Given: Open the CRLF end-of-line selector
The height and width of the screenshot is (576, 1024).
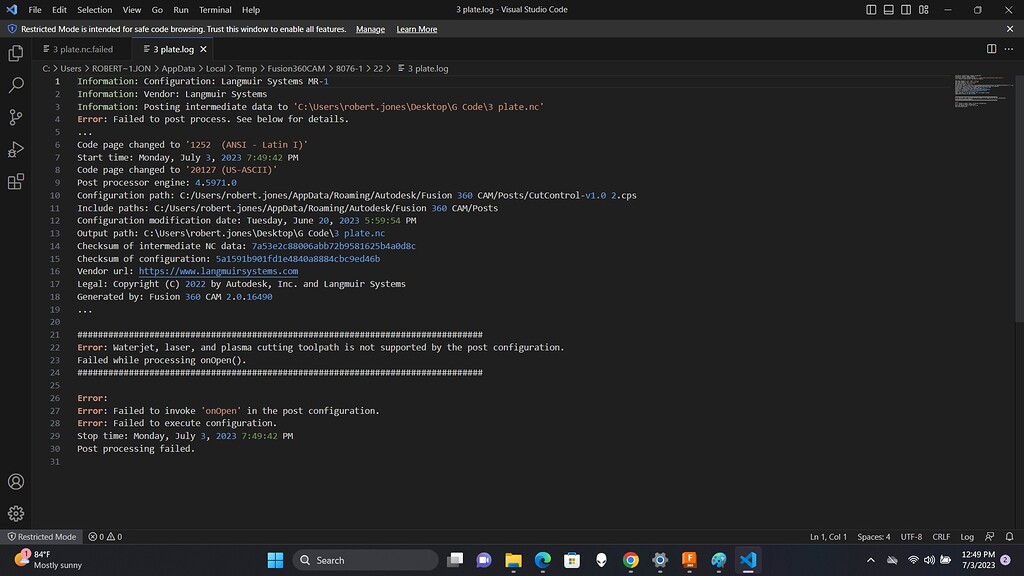Looking at the screenshot, I should click(x=941, y=537).
